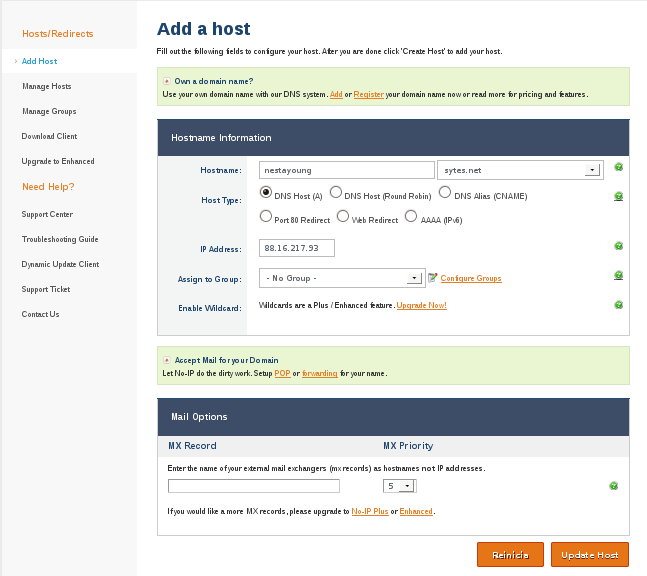The image size is (647, 576).
Task: Select DNS Host (Round Robin) radio button
Action: (x=336, y=193)
